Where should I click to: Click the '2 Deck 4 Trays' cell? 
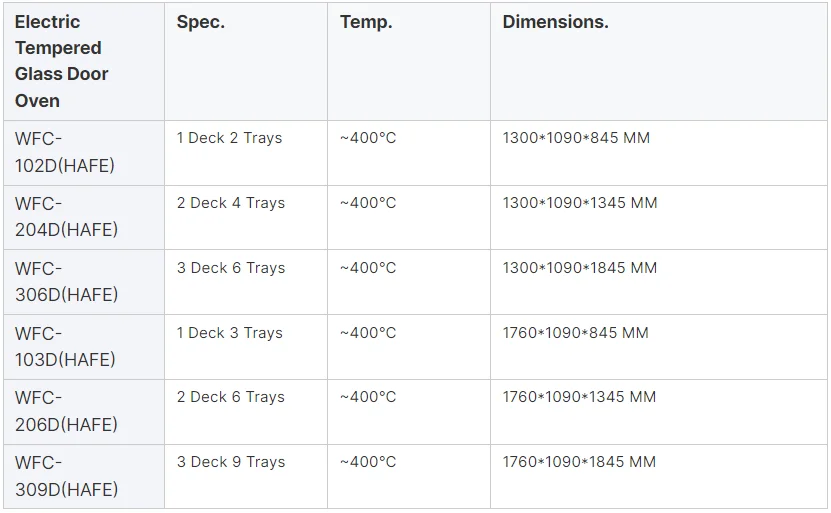(x=230, y=203)
